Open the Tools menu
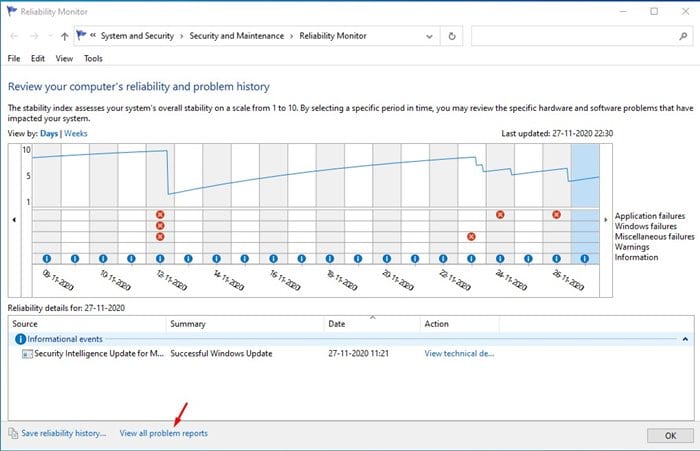 click(x=93, y=58)
